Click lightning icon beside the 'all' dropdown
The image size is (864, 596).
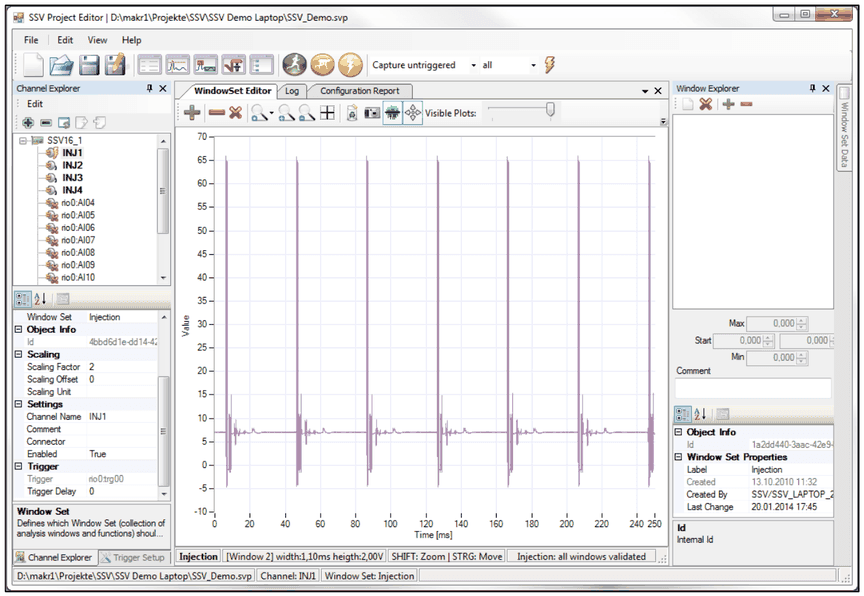click(549, 65)
